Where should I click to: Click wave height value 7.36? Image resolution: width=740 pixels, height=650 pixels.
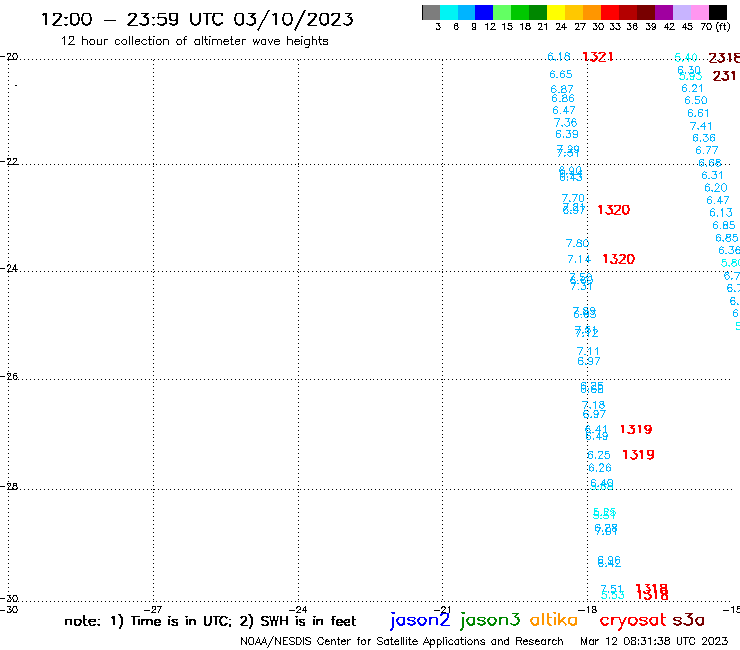click(565, 123)
